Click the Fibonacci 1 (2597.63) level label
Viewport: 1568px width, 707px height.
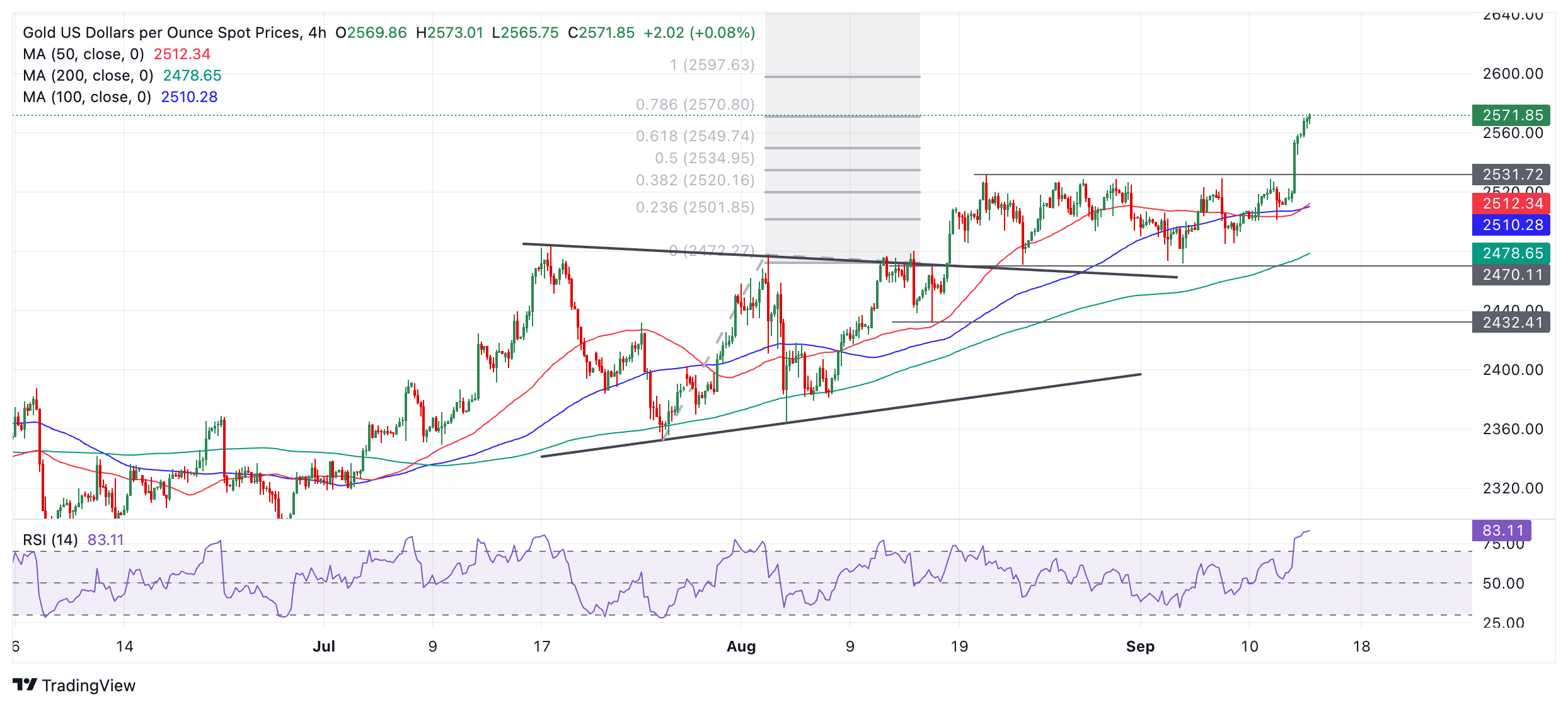coord(712,65)
